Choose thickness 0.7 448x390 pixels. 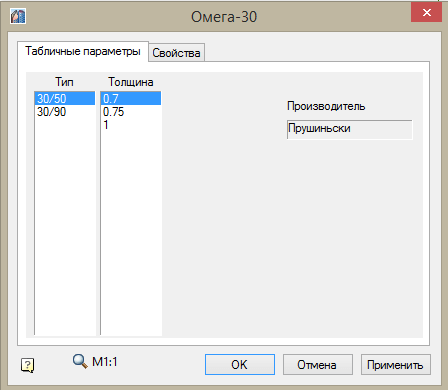tap(131, 99)
